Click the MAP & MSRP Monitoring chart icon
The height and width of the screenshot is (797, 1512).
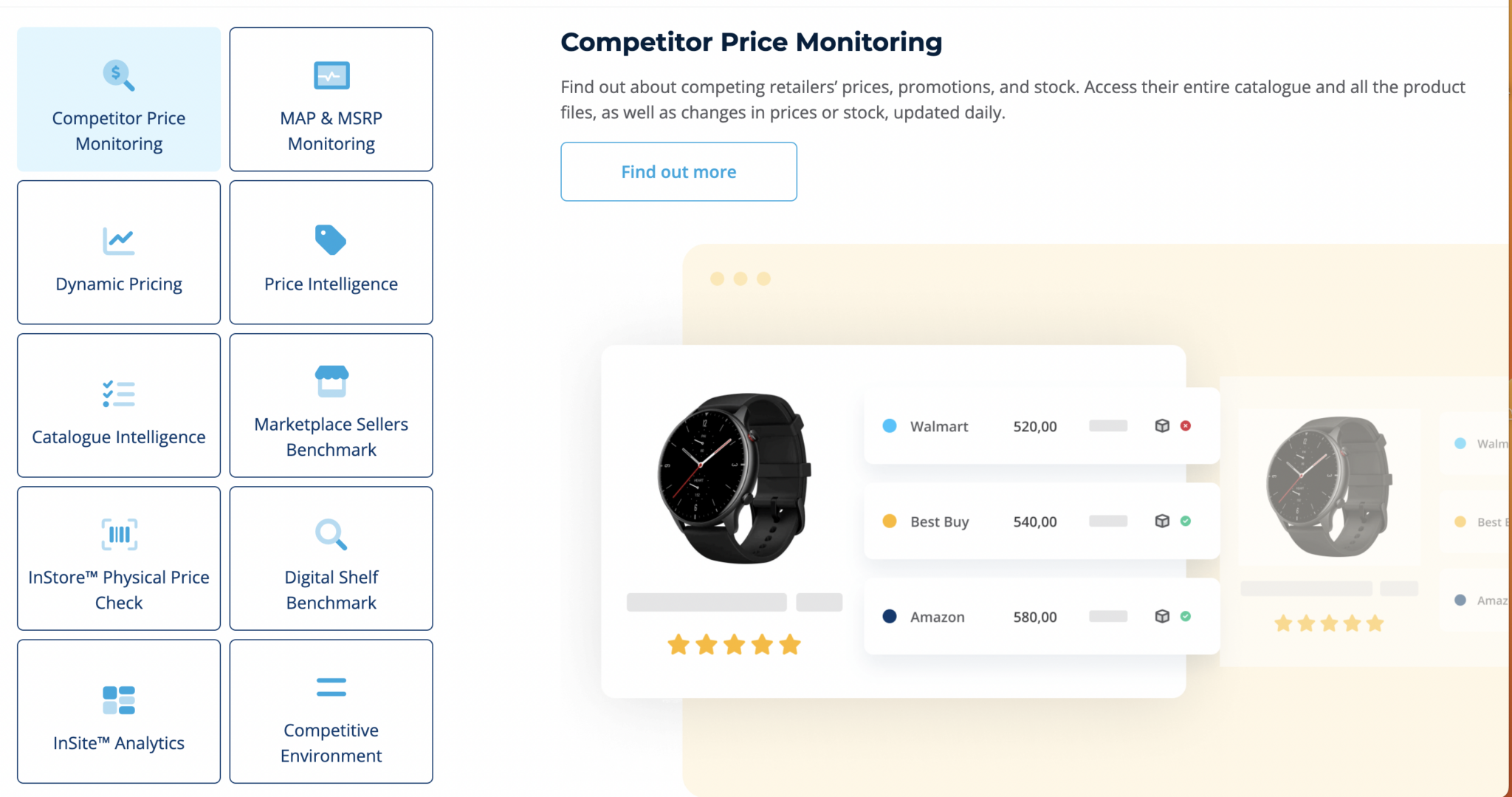coord(330,75)
